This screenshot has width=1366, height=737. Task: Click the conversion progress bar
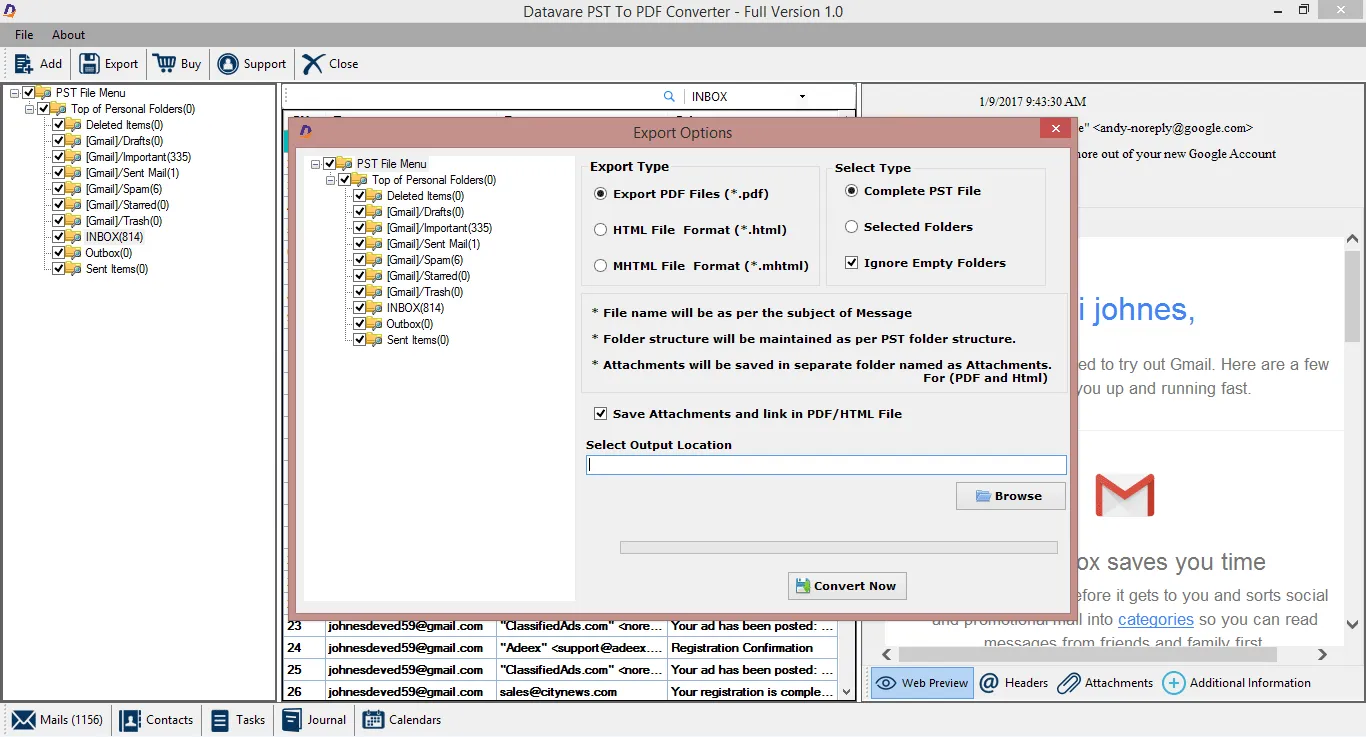tap(837, 547)
